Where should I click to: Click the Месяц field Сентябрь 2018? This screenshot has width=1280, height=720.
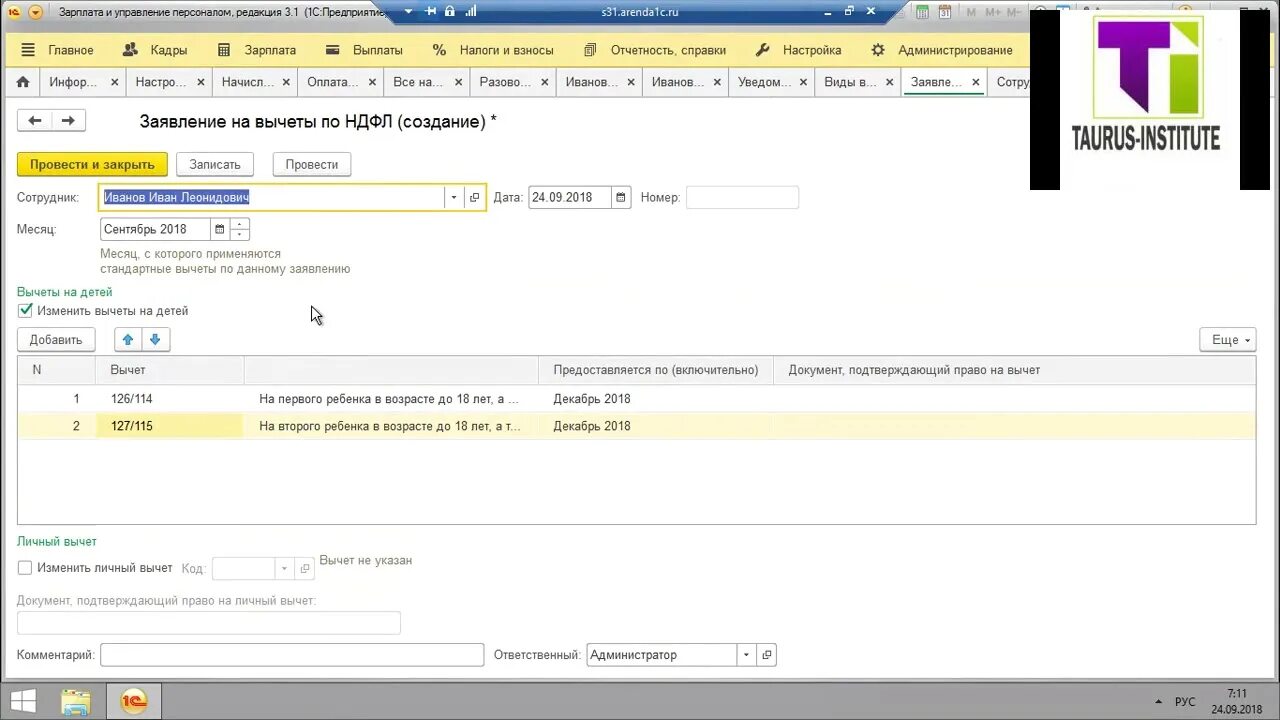[155, 229]
